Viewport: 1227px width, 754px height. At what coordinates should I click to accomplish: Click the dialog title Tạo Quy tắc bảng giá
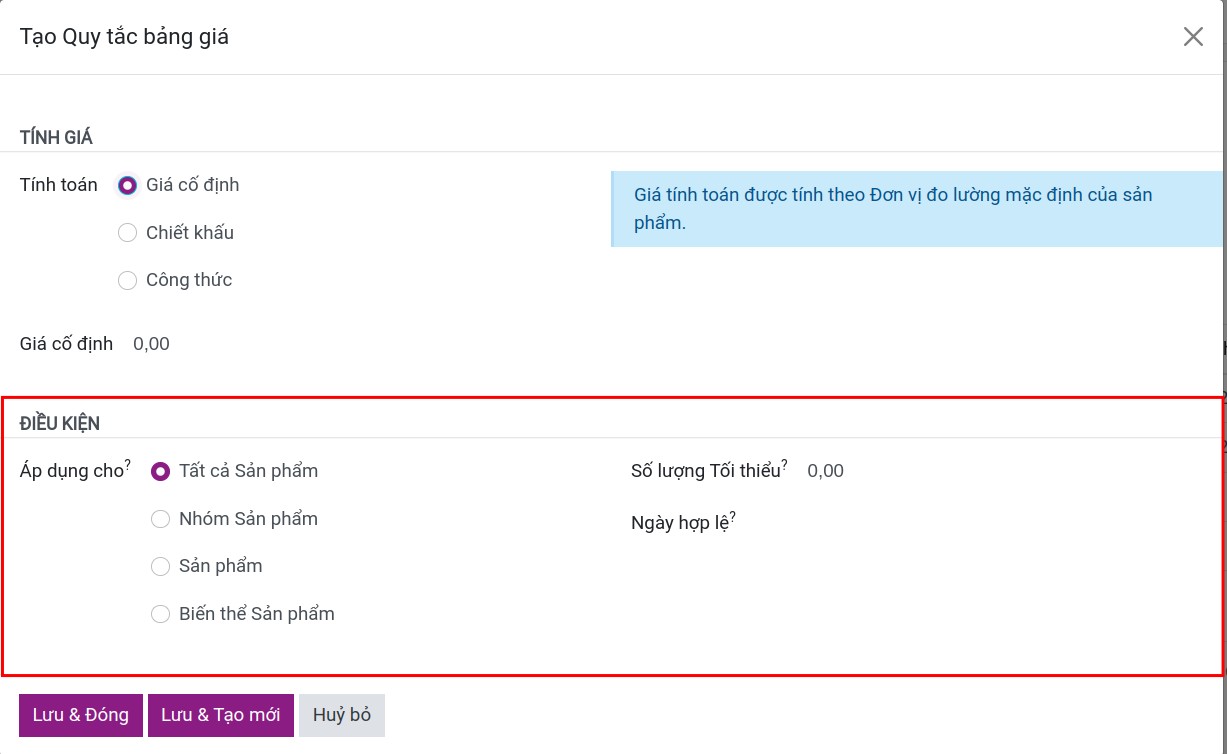[x=124, y=37]
